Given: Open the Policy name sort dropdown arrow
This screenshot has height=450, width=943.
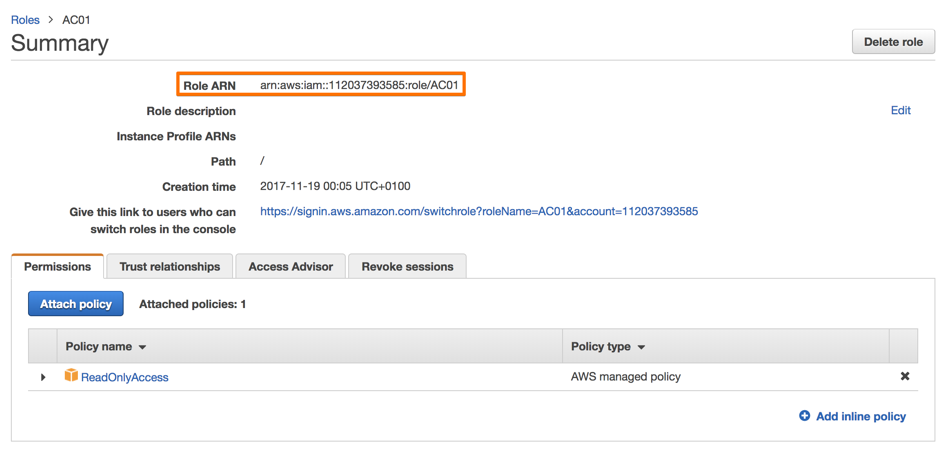Looking at the screenshot, I should (143, 347).
